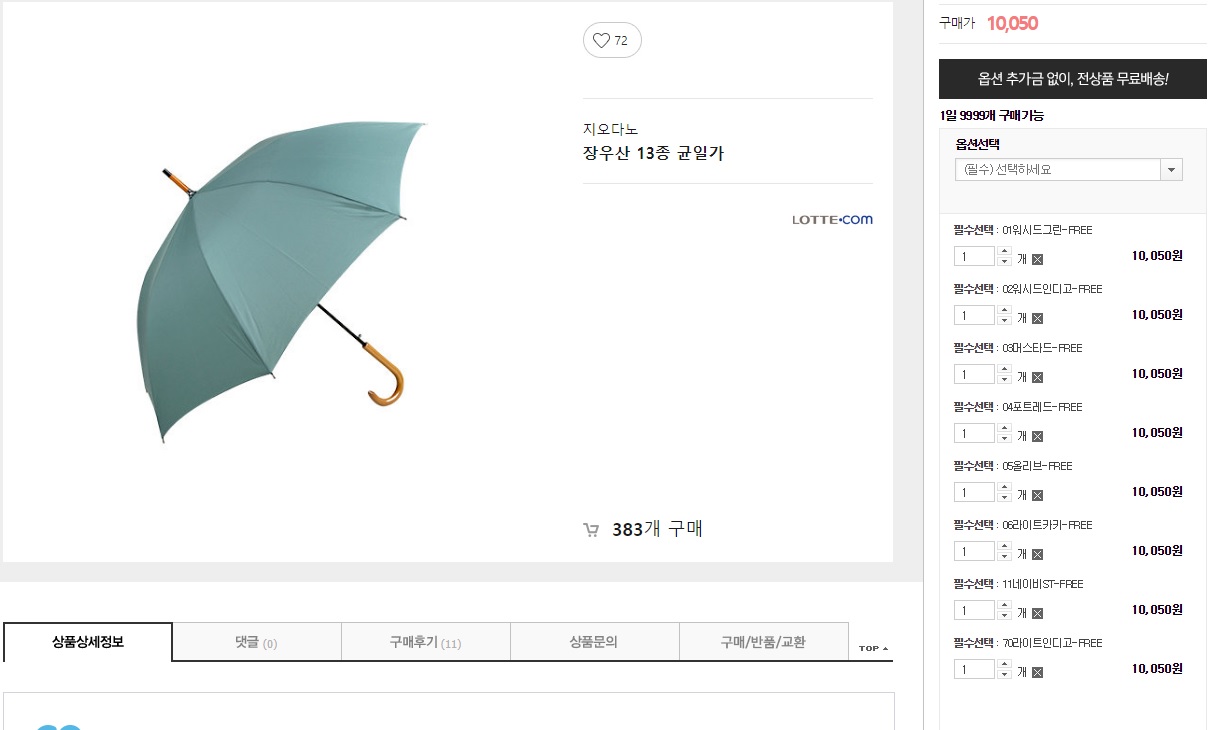Select the 상품문의 tab

(x=594, y=642)
